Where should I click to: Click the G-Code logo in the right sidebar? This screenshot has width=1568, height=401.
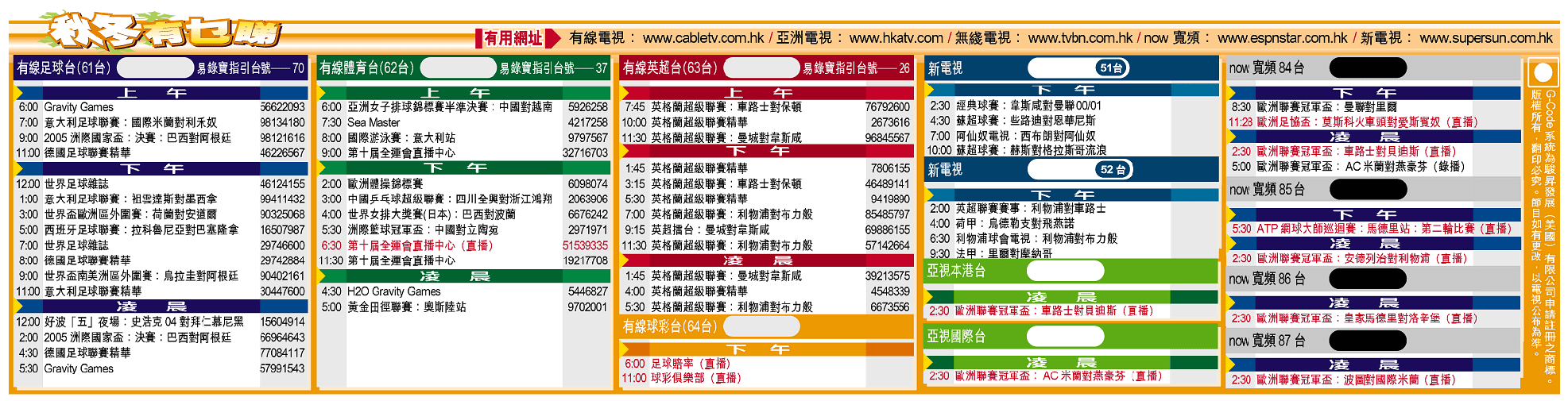point(1543,73)
